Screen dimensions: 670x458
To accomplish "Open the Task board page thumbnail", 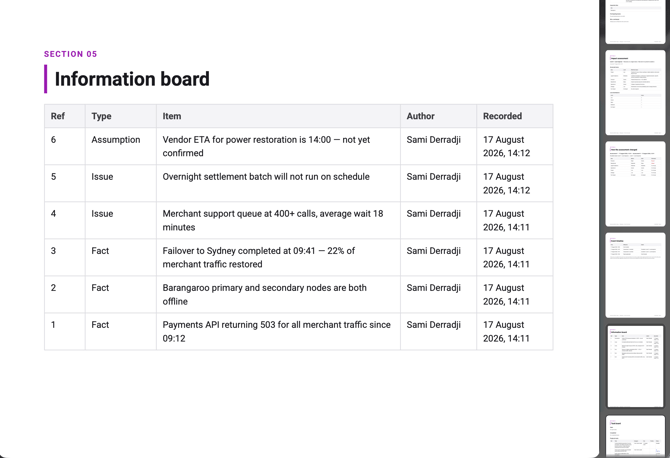I will point(635,437).
